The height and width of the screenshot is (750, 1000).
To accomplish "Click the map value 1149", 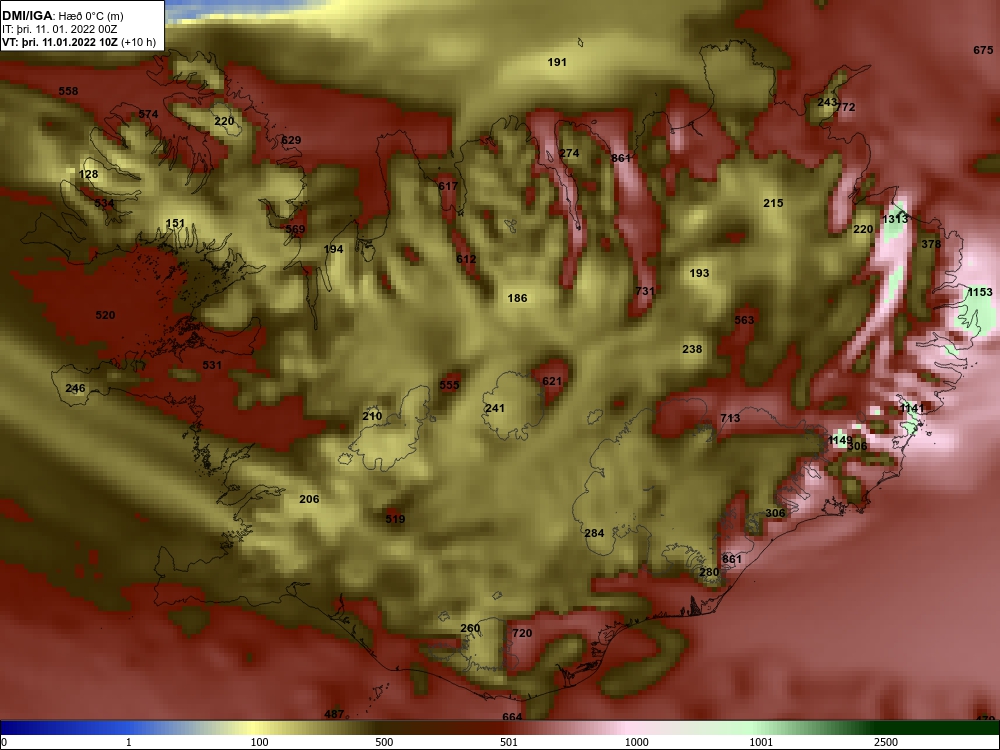I will [x=840, y=440].
